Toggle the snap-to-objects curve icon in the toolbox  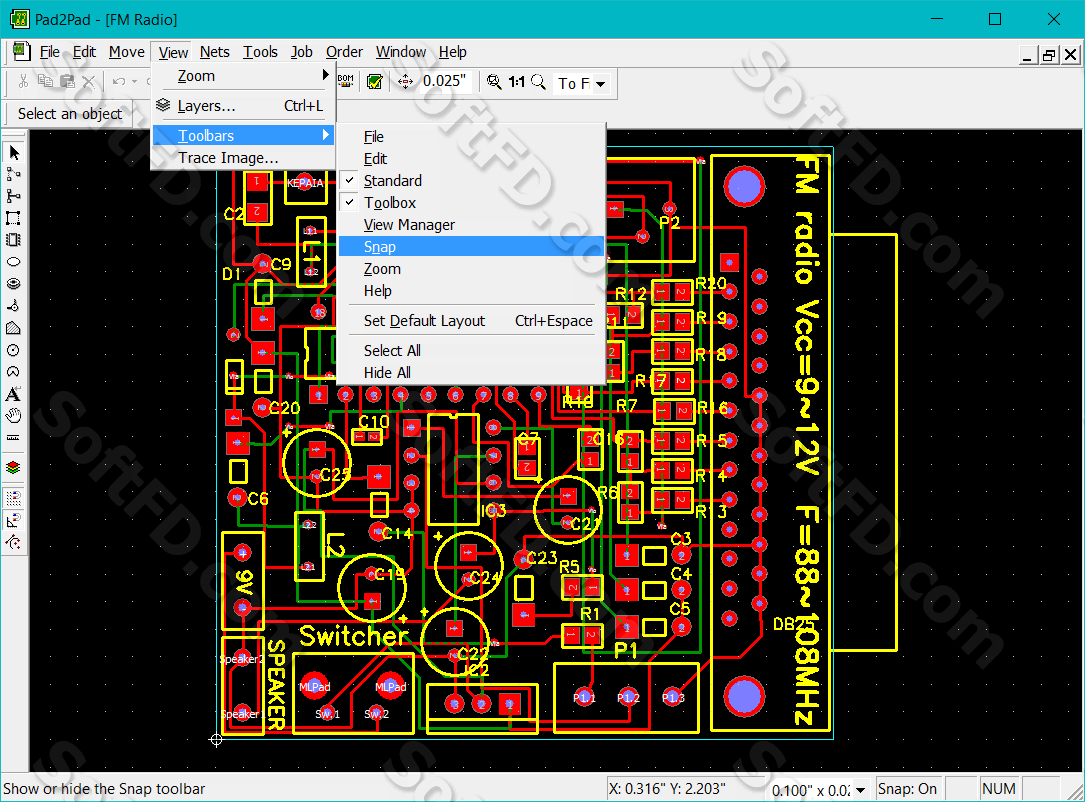coord(13,542)
